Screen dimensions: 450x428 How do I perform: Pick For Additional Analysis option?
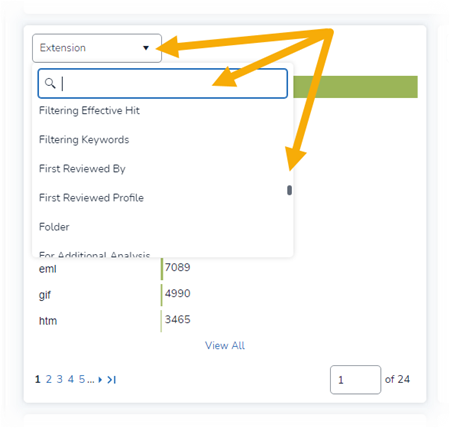click(x=94, y=254)
